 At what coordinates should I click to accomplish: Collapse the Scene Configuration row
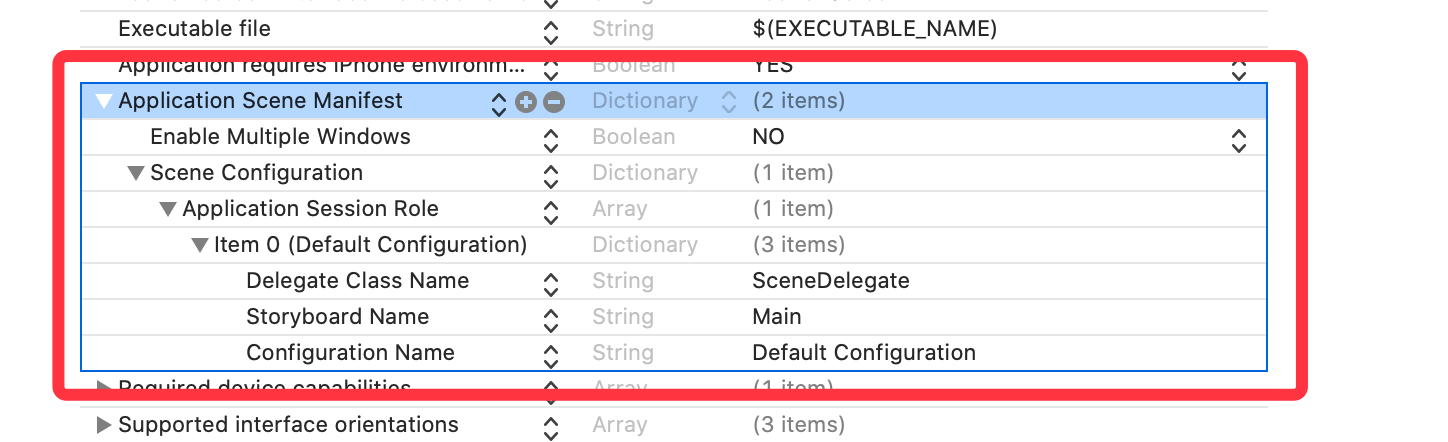(136, 173)
